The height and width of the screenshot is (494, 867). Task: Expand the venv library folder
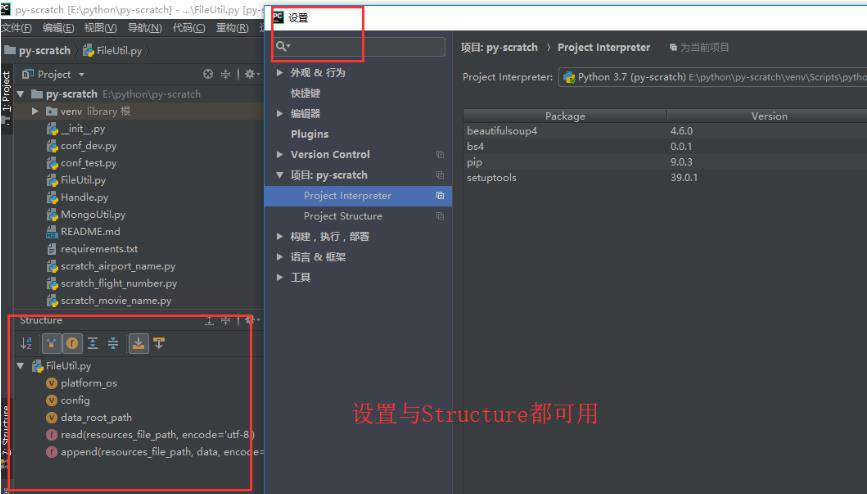coord(35,111)
